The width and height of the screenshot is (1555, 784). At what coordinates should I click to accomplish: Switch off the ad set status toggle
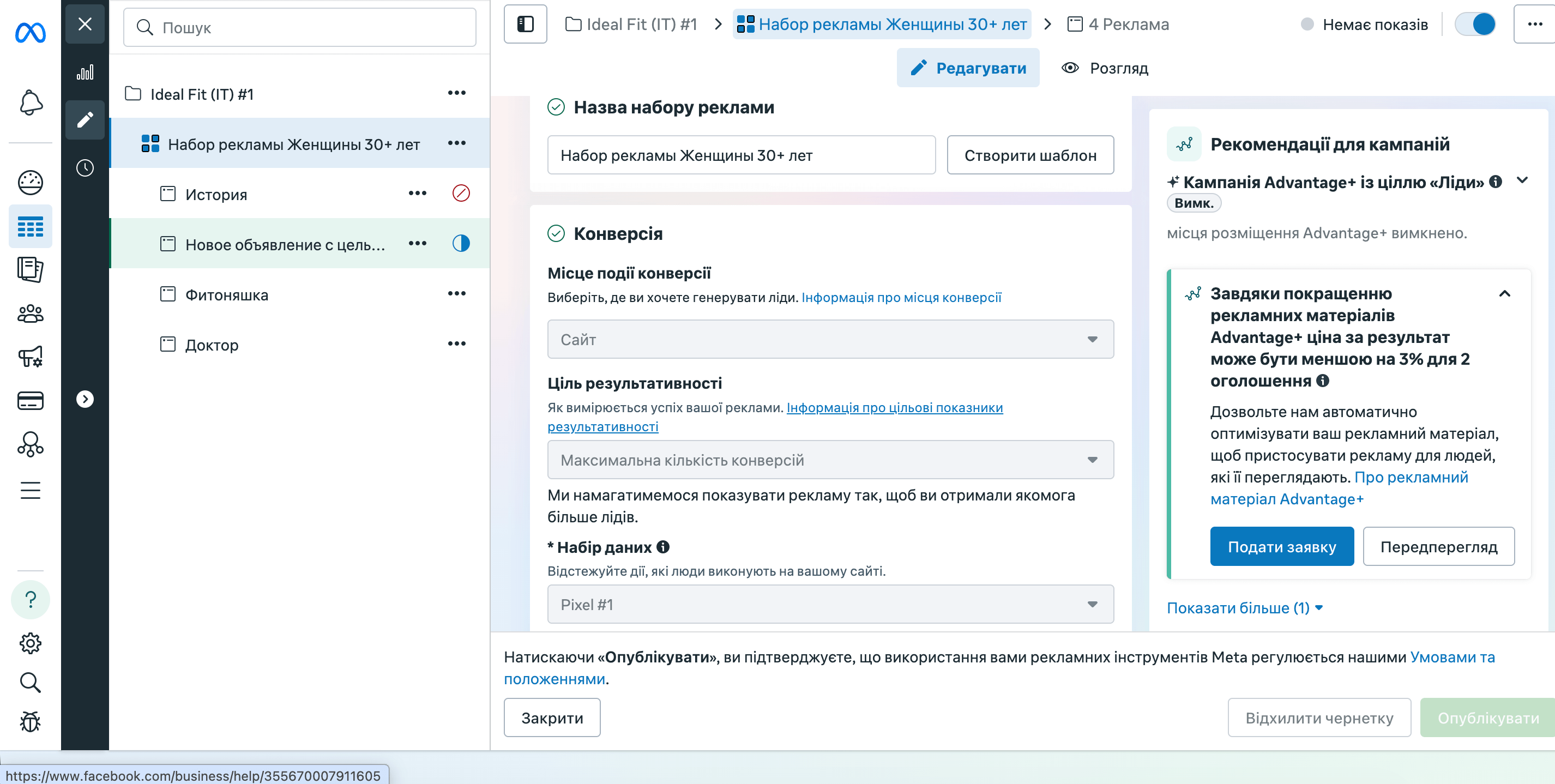coord(1475,24)
